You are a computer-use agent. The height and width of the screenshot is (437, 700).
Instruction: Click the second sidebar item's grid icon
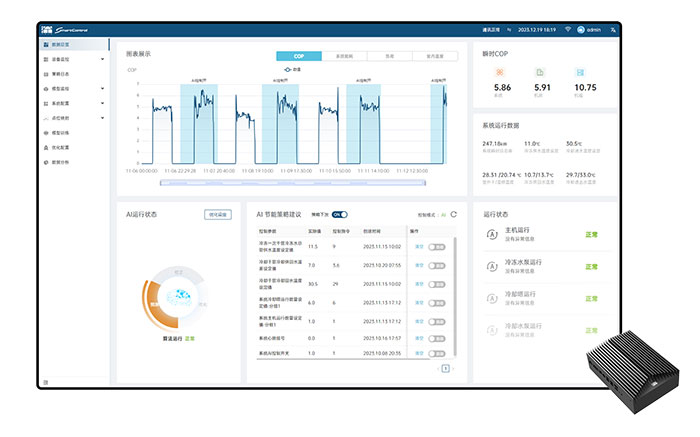coord(46,59)
